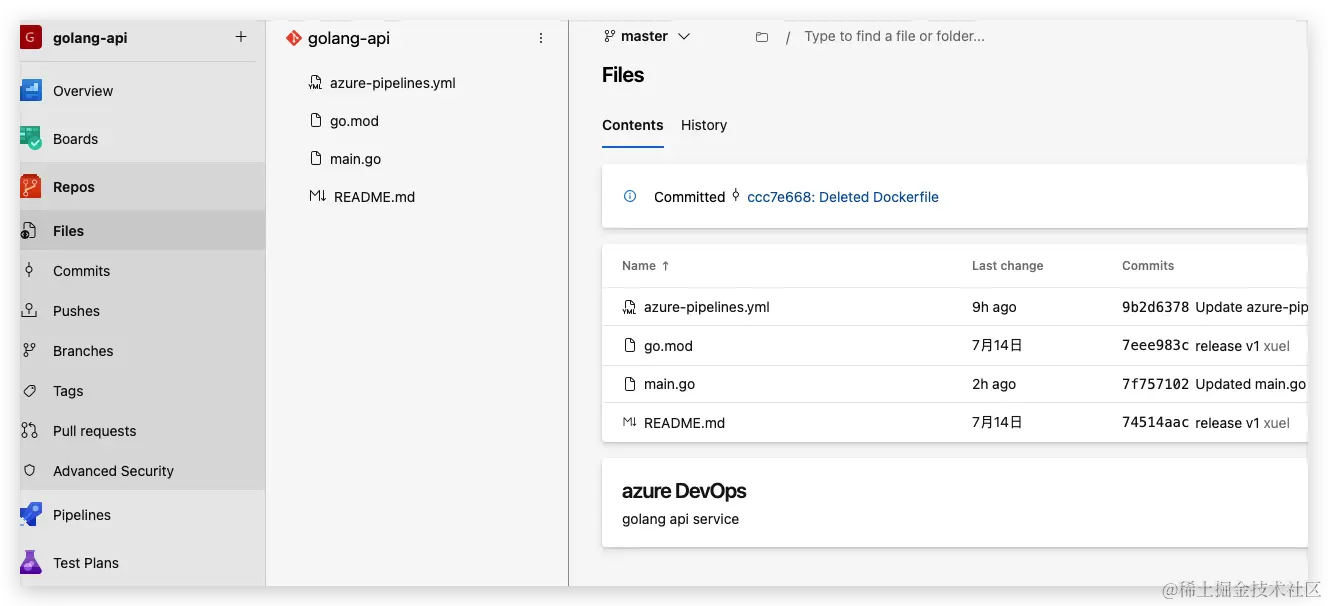Click the Overview icon in sidebar
1328x606 pixels.
pos(31,91)
